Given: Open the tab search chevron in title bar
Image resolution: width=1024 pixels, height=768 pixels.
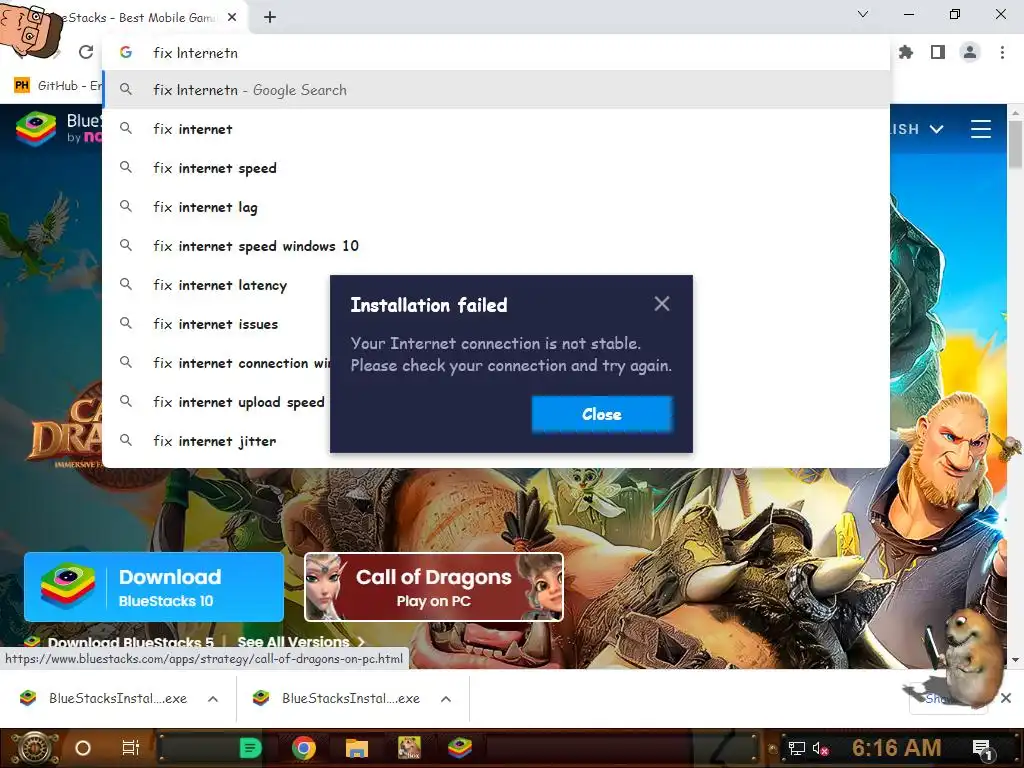Looking at the screenshot, I should [863, 14].
